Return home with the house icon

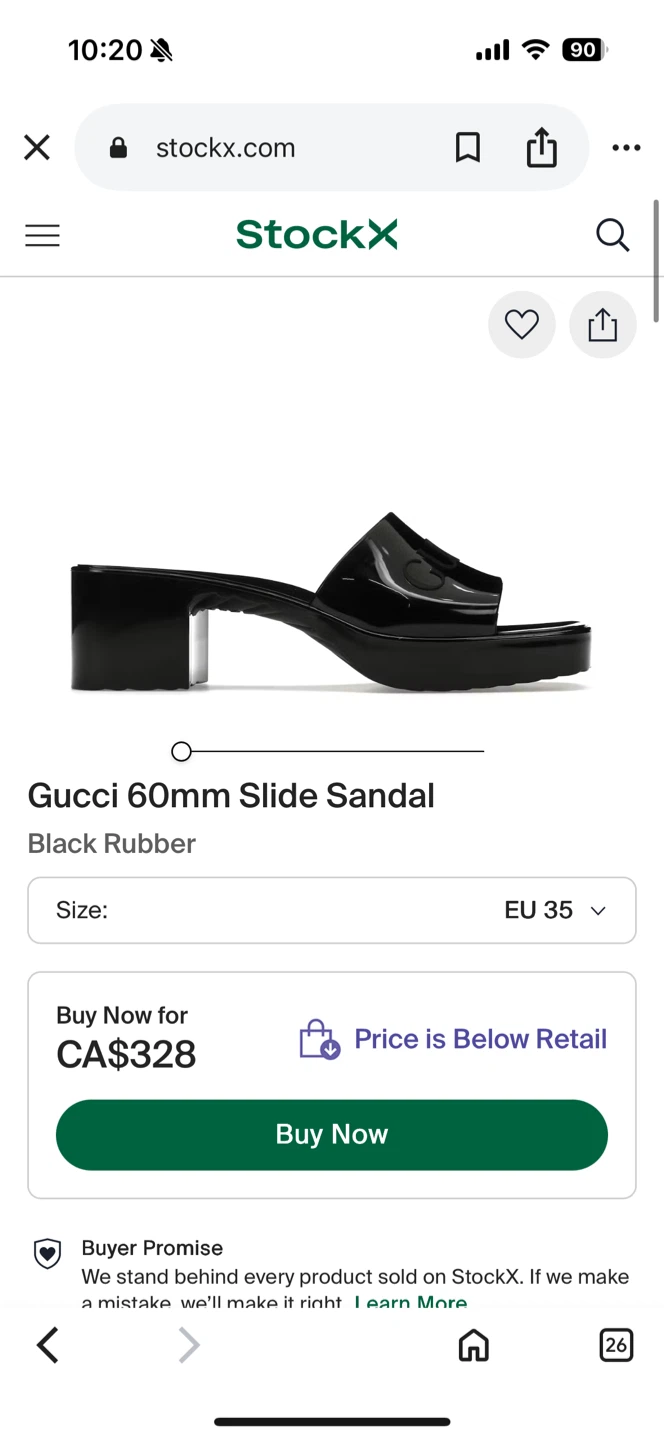tap(473, 1345)
